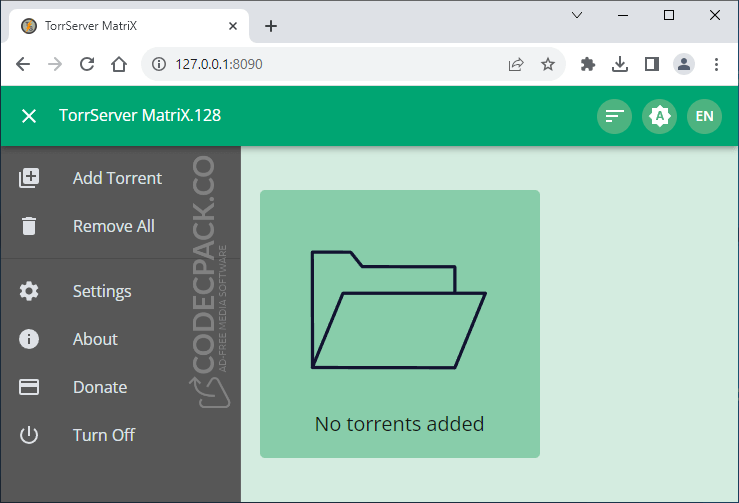Open the browser three-dot menu
The height and width of the screenshot is (503, 739).
[x=716, y=64]
